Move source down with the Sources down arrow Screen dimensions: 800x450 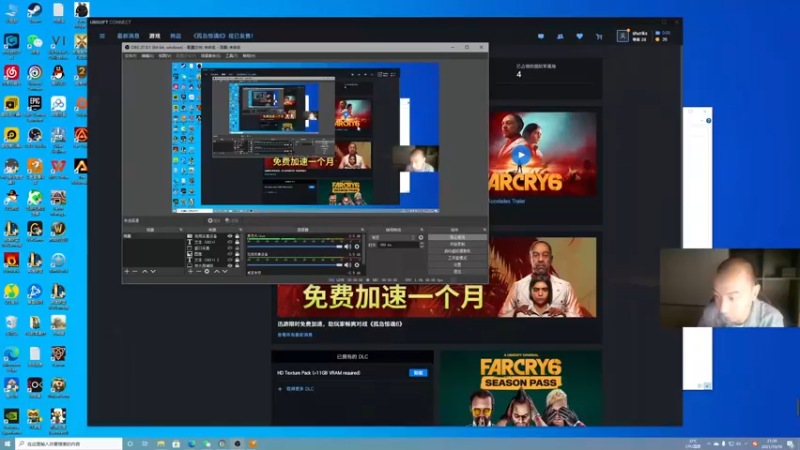click(x=225, y=271)
